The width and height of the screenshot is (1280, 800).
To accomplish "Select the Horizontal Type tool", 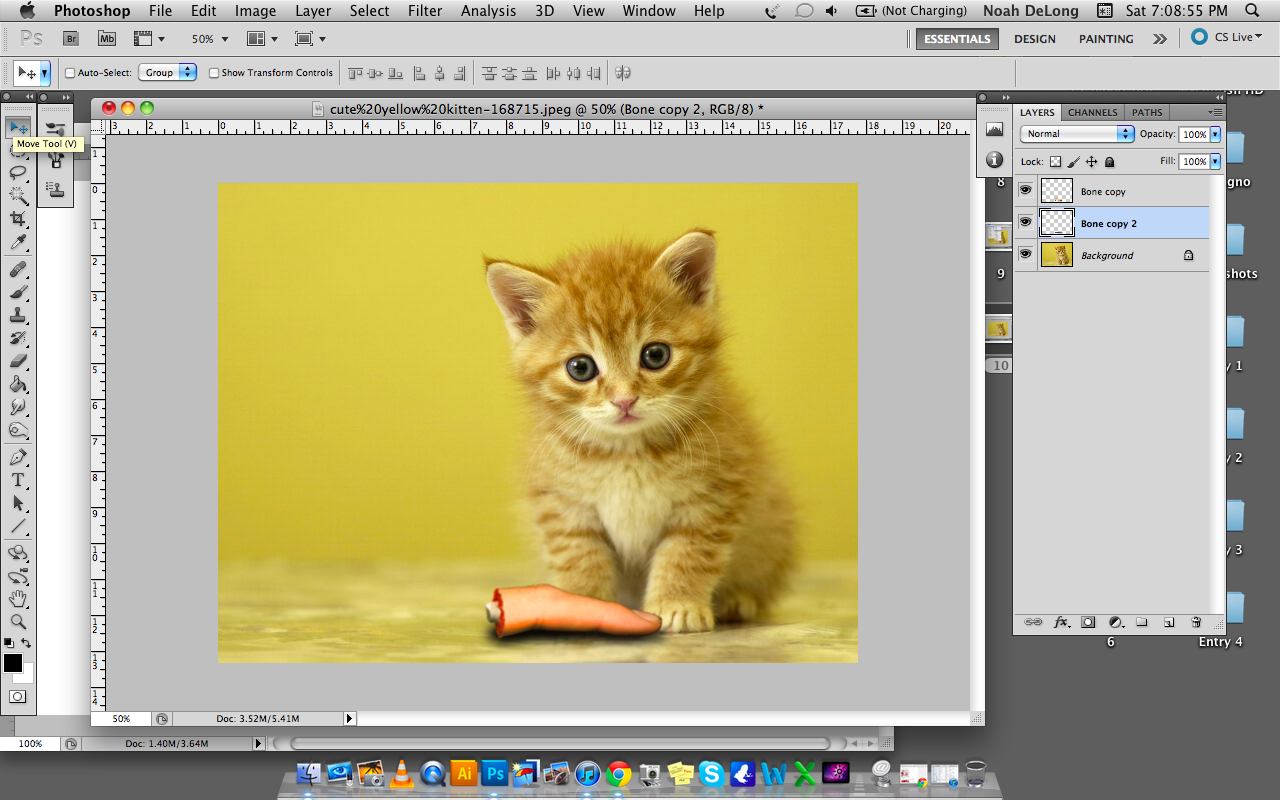I will [18, 480].
